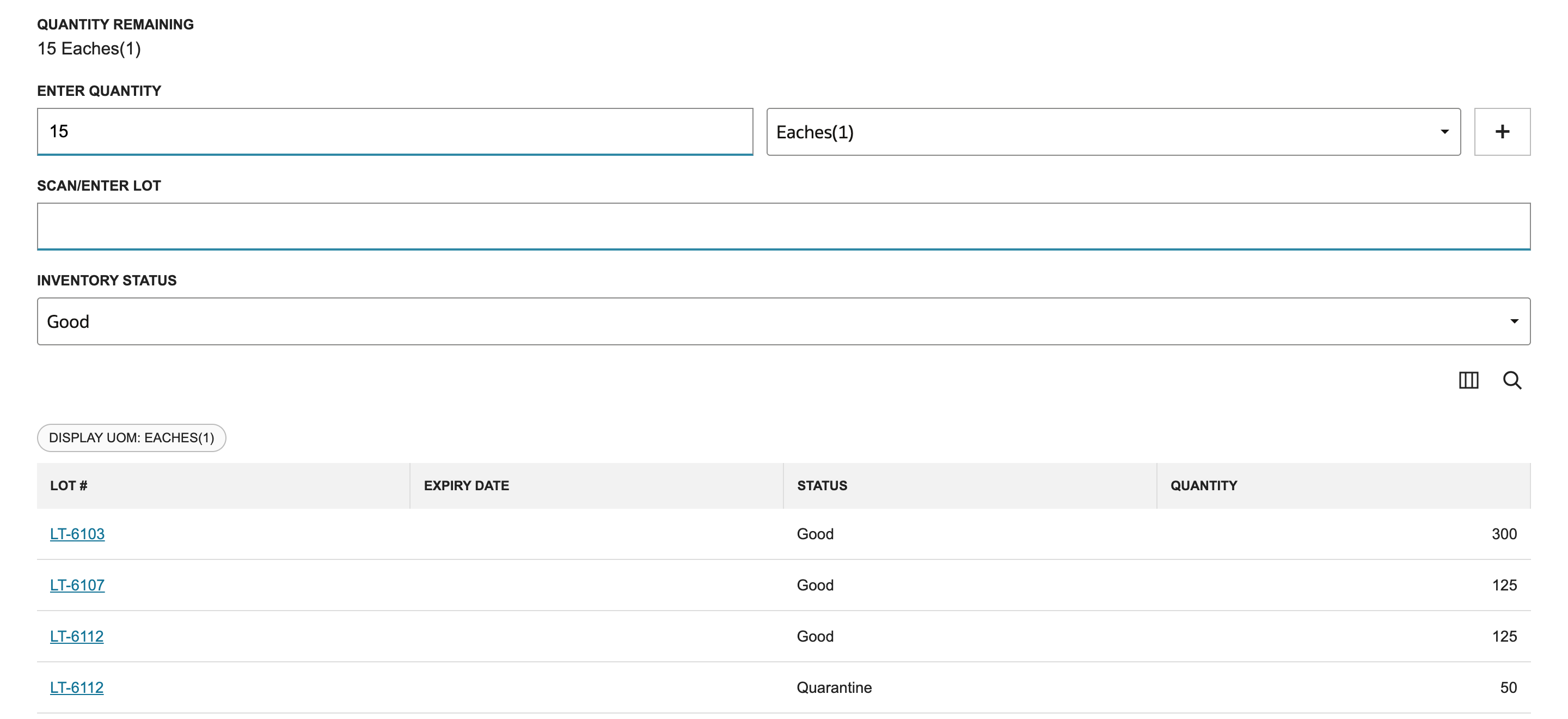The height and width of the screenshot is (719, 1568).
Task: Open the column chooser icon
Action: (1468, 380)
